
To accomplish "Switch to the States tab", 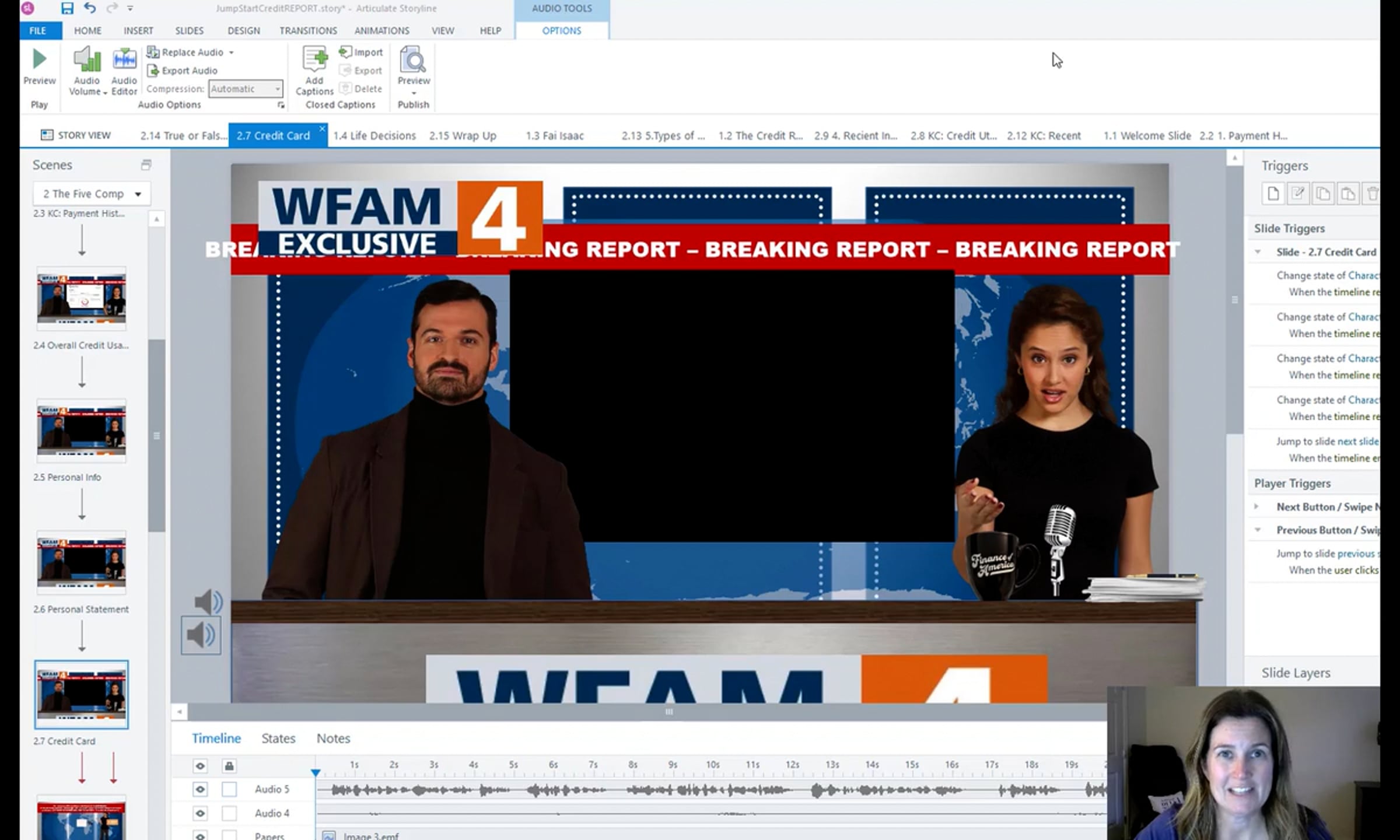I will 278,738.
